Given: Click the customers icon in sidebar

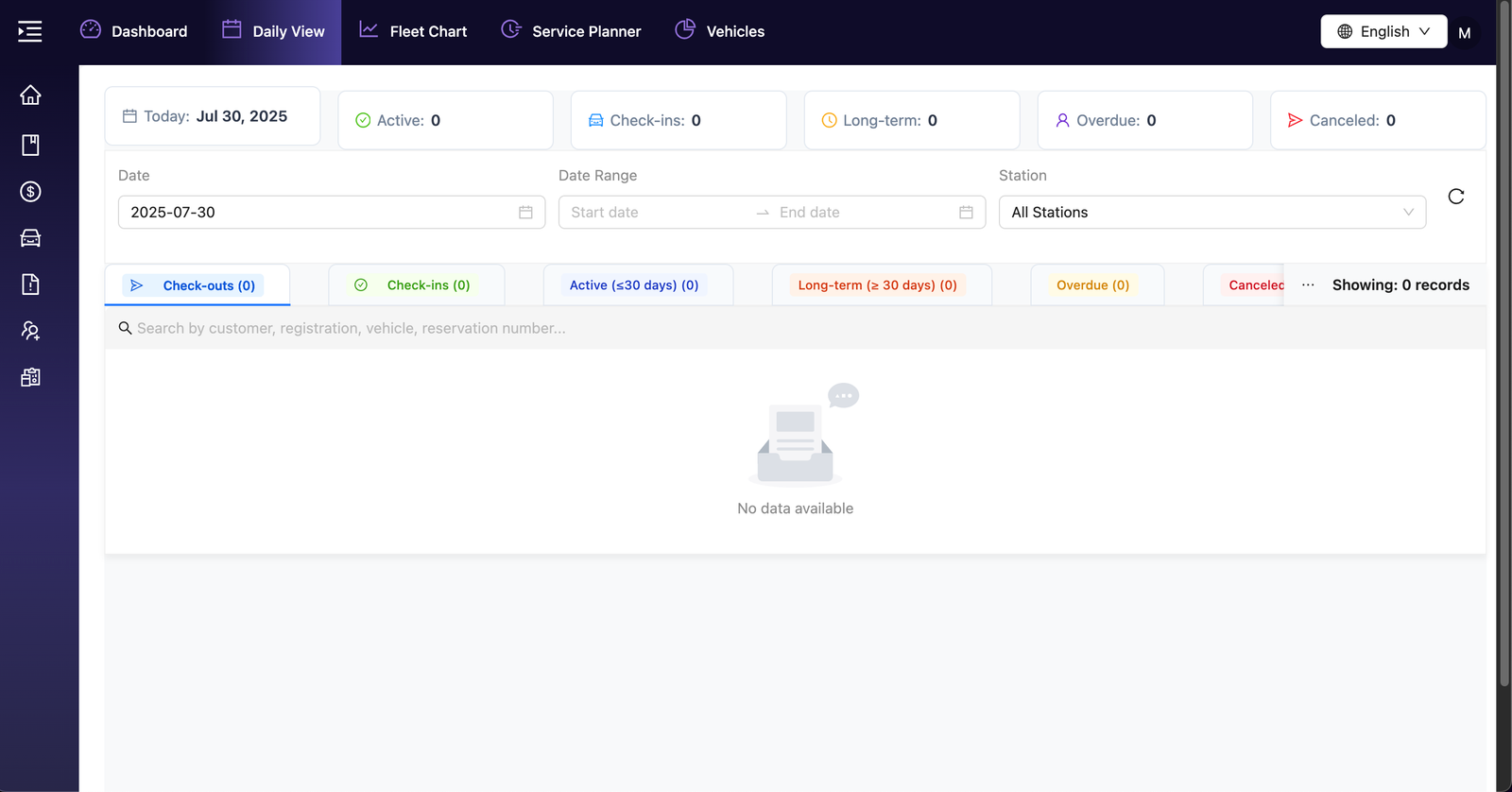Looking at the screenshot, I should pos(30,331).
